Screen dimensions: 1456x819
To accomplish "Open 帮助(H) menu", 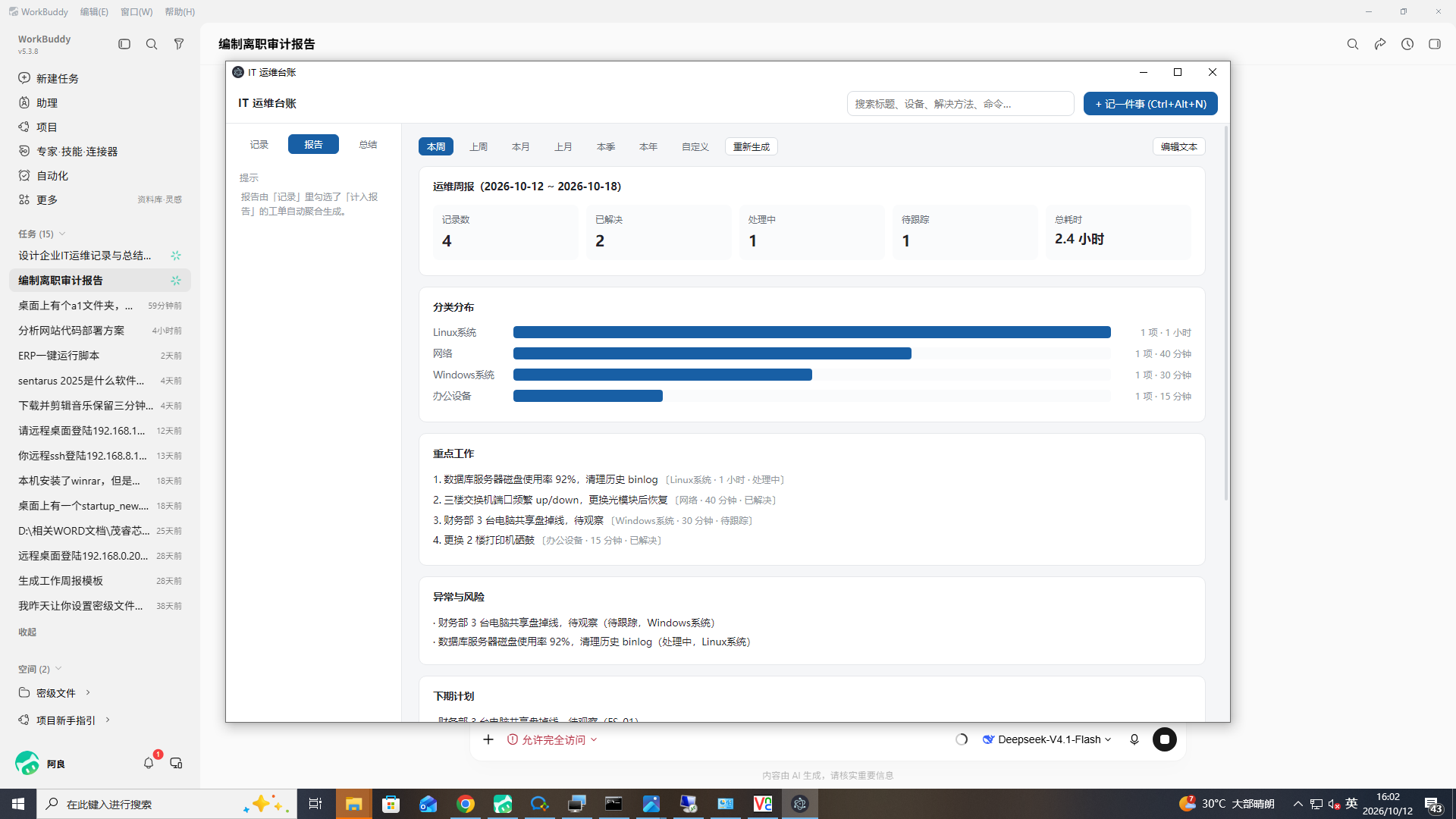I will pos(180,11).
